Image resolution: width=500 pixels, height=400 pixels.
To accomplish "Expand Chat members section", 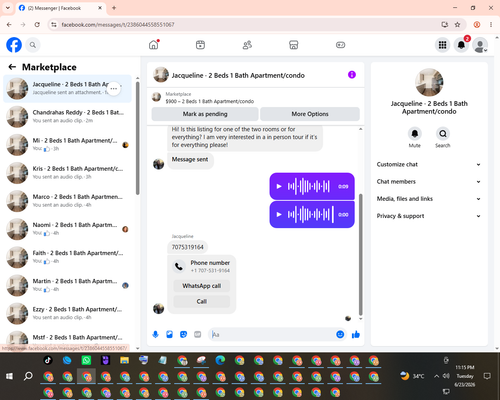I will coord(429,182).
